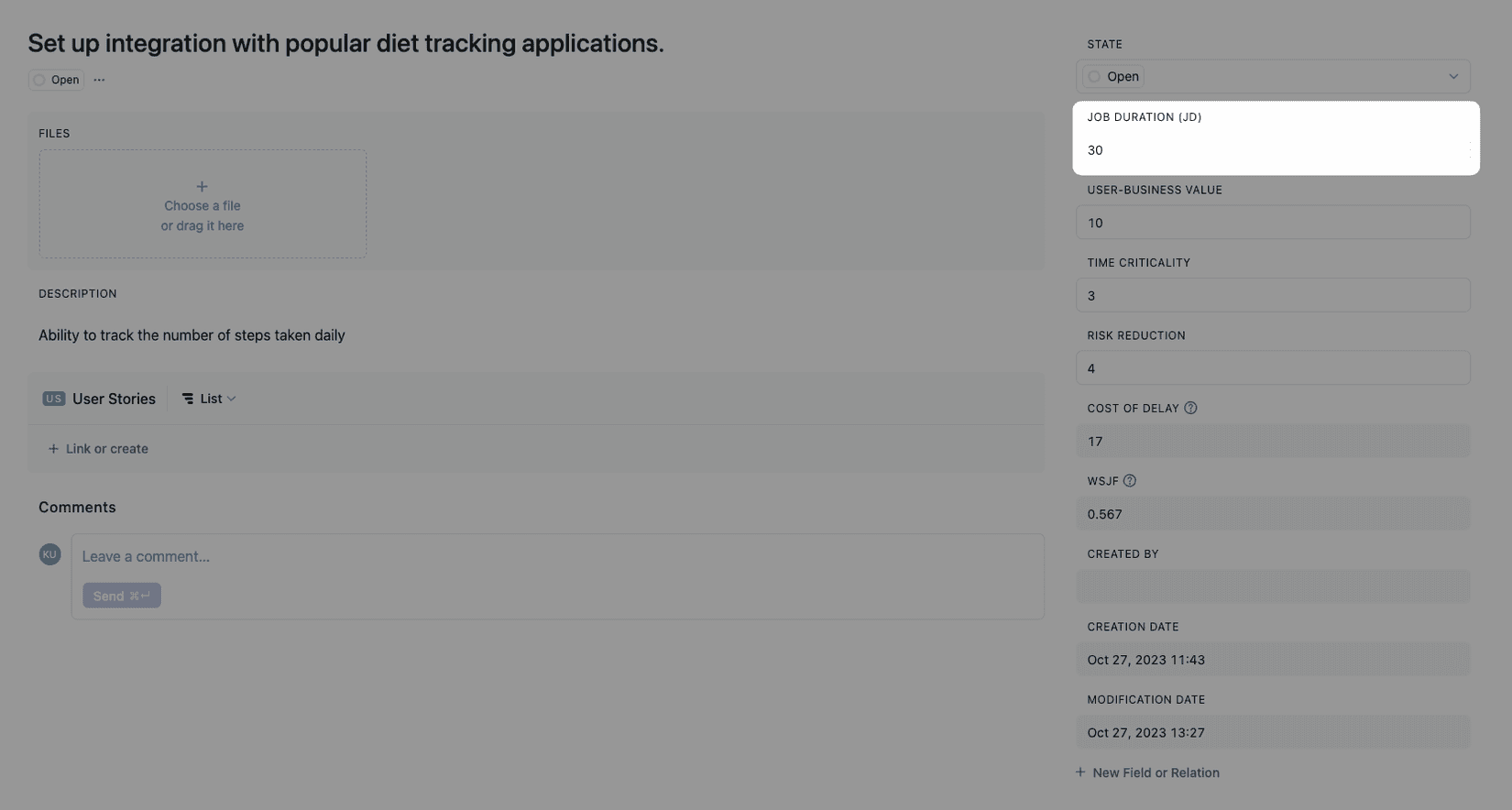Click Send to post the comment
This screenshot has width=1512, height=810.
tap(121, 595)
